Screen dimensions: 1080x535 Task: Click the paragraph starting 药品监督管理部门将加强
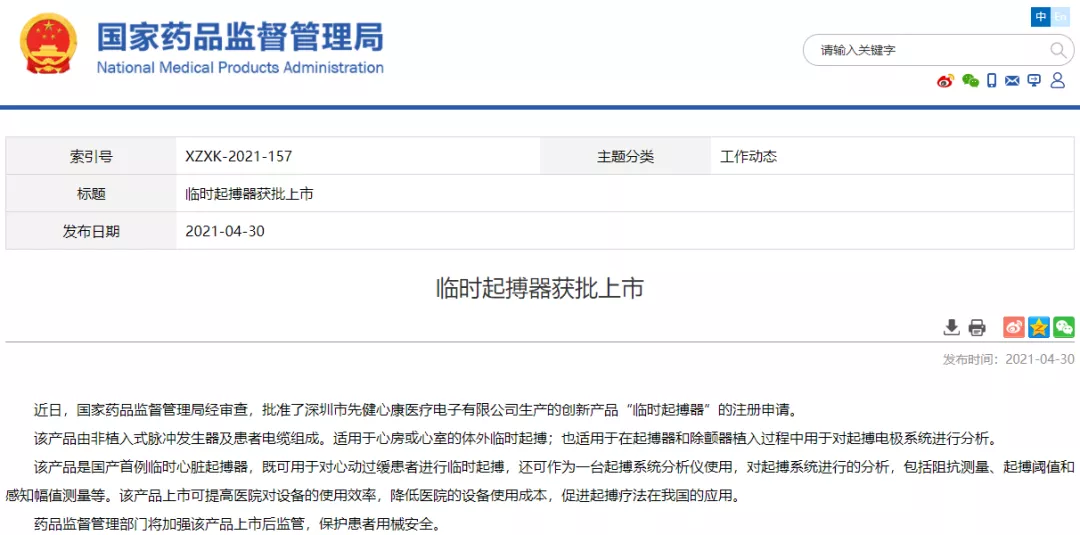[236, 524]
